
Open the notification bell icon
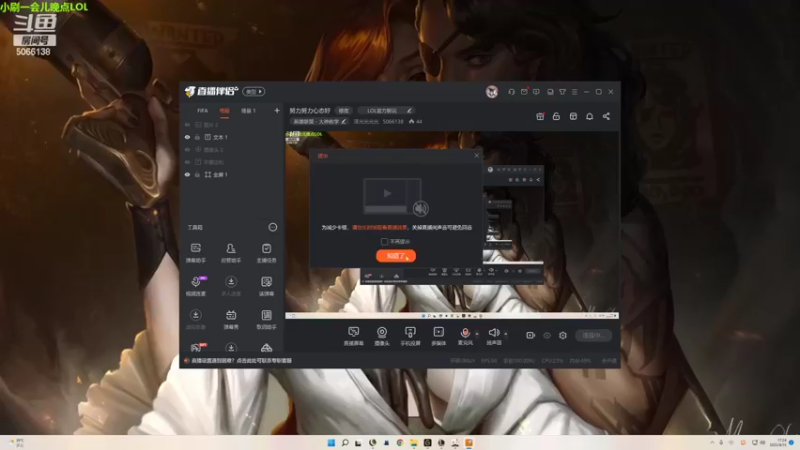(x=589, y=116)
